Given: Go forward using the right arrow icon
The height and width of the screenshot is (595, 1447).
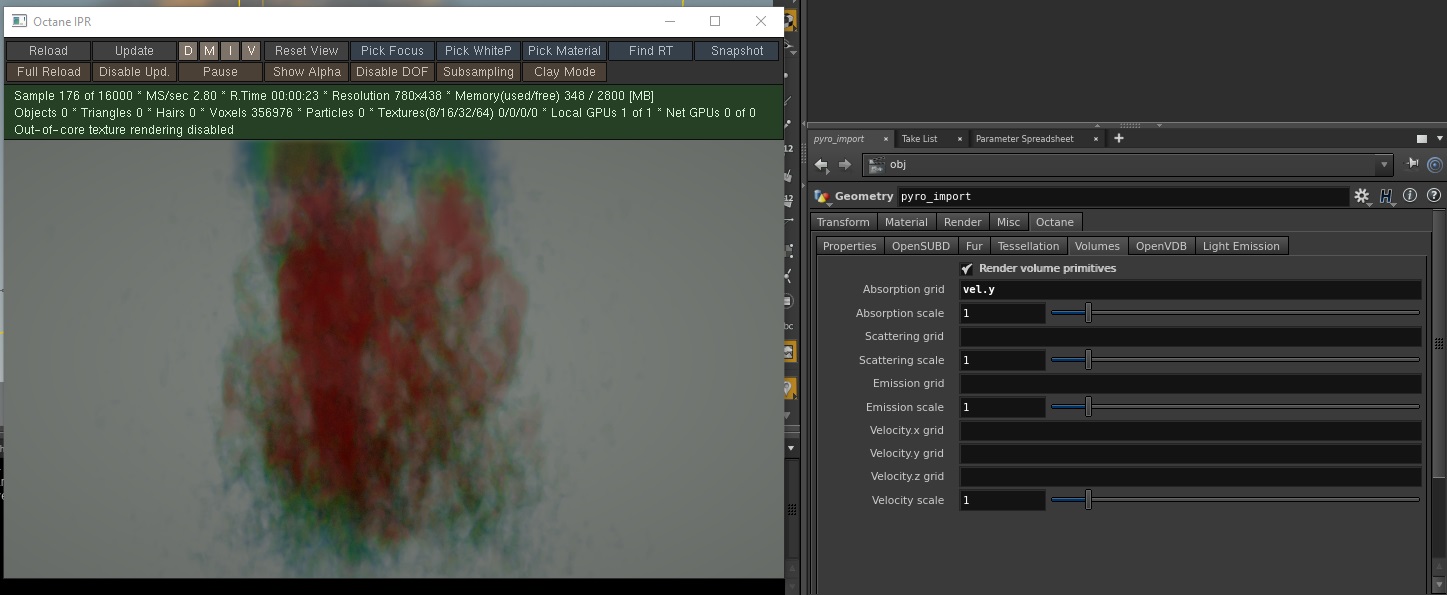Looking at the screenshot, I should click(x=845, y=165).
